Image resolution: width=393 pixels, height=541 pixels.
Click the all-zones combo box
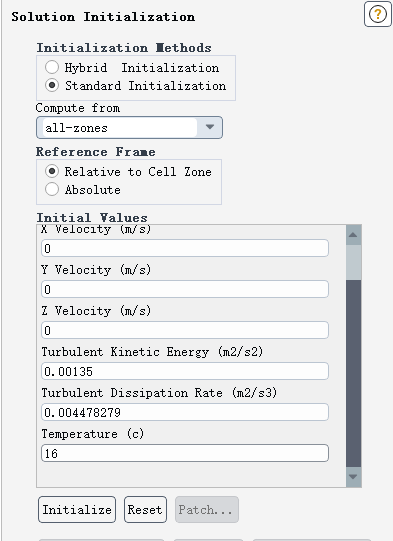point(129,128)
